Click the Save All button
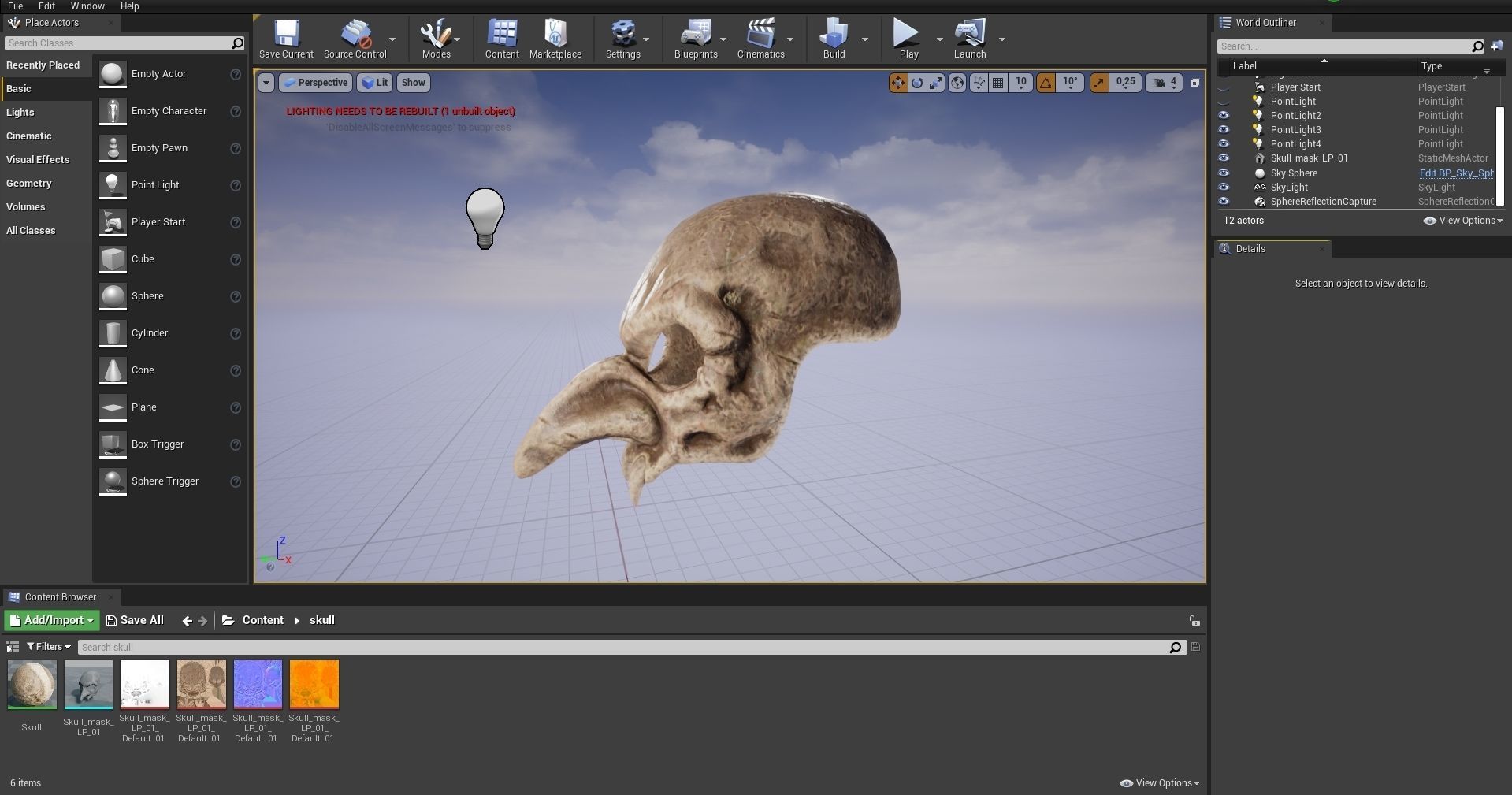Screen dimensions: 1512x795 pyautogui.click(x=135, y=621)
